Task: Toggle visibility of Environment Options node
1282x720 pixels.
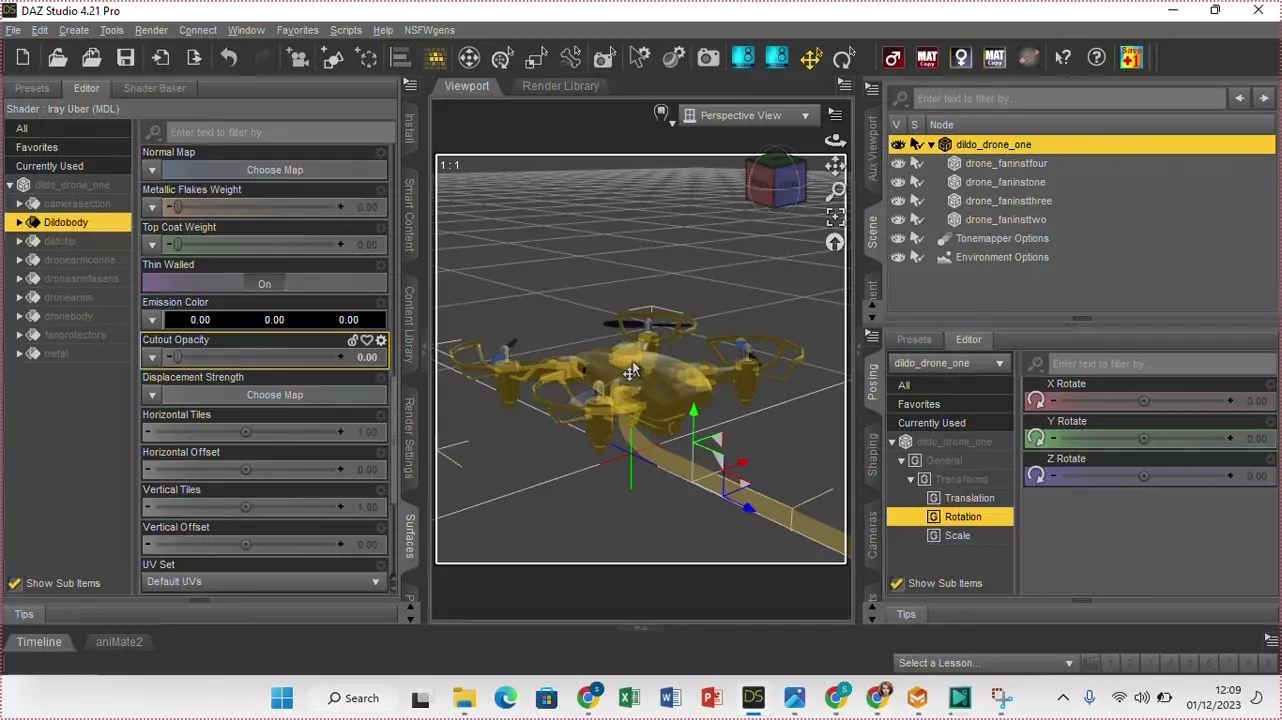Action: pyautogui.click(x=898, y=257)
